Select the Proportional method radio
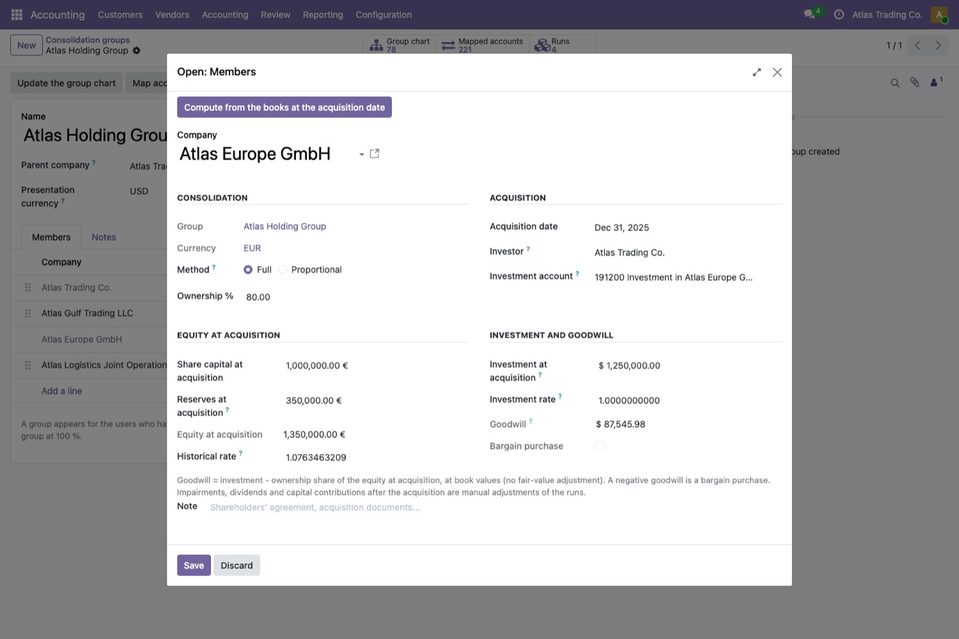This screenshot has height=639, width=959. click(283, 270)
